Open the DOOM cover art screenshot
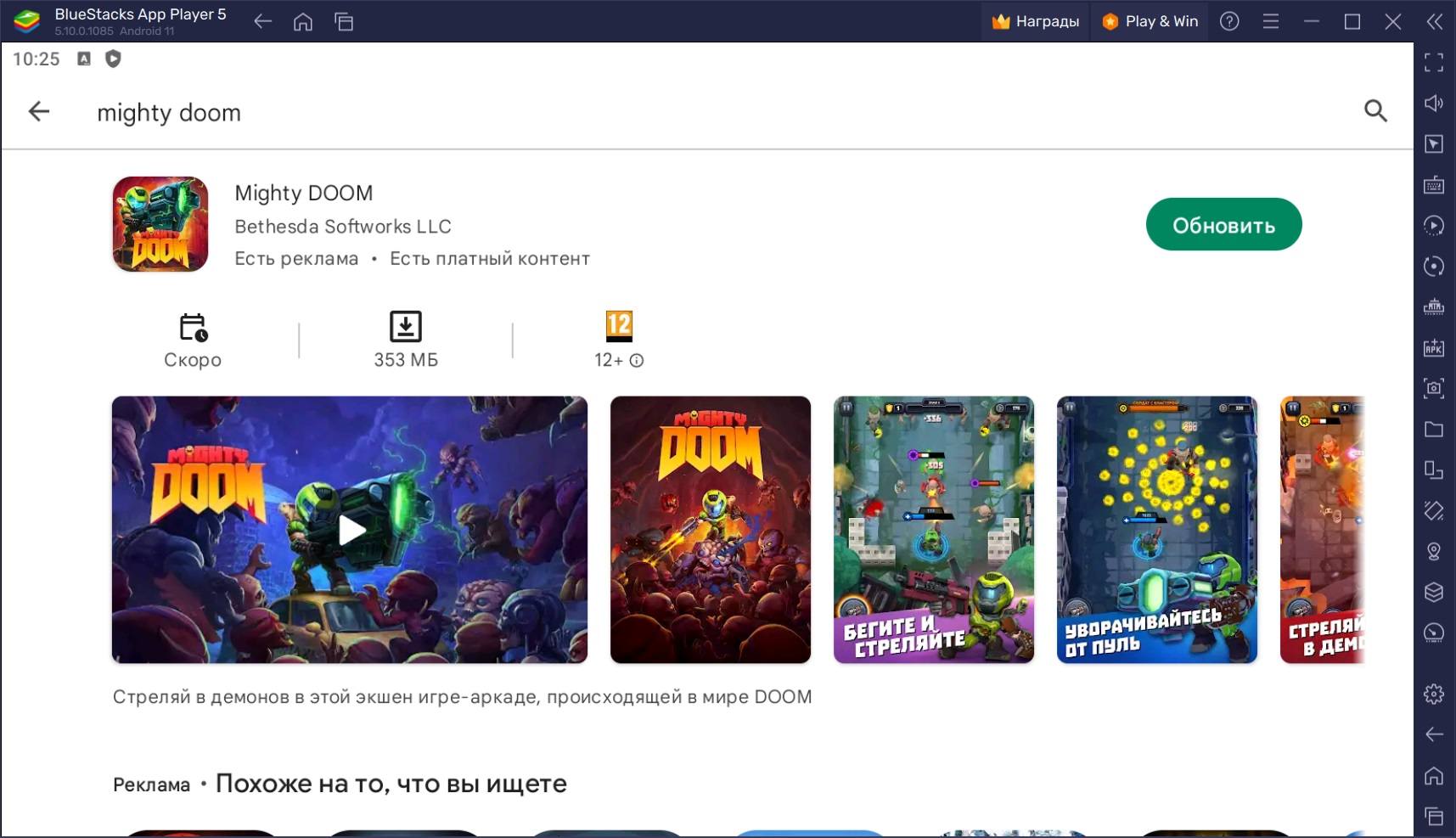The height and width of the screenshot is (838, 1456). click(711, 530)
